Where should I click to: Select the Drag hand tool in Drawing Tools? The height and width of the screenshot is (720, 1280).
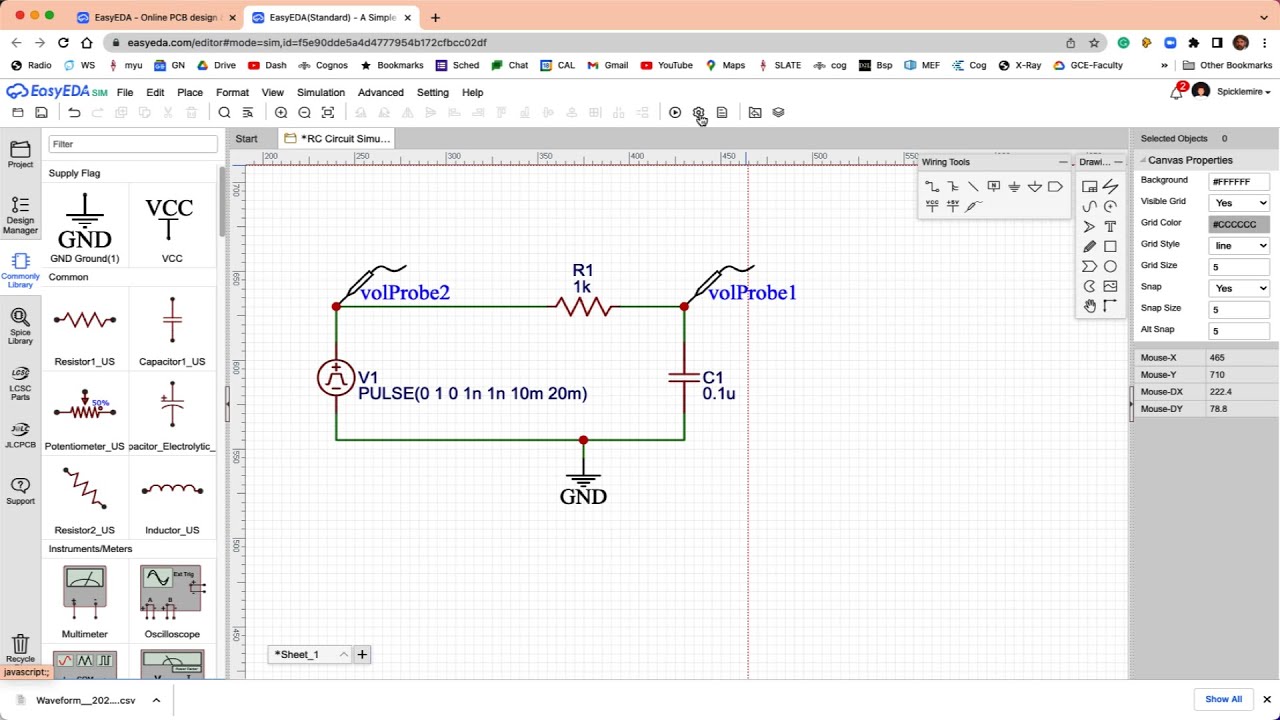(1090, 306)
